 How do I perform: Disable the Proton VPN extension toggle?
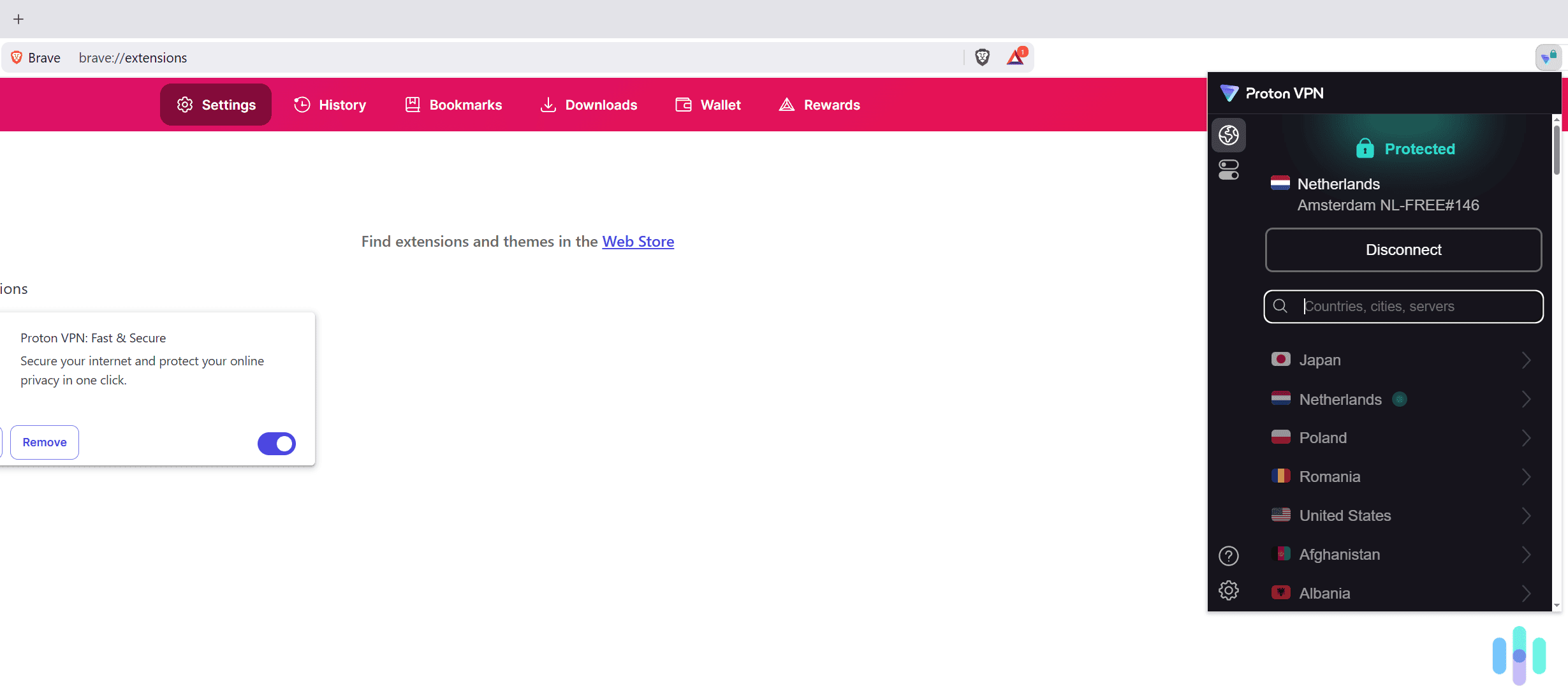tap(277, 443)
